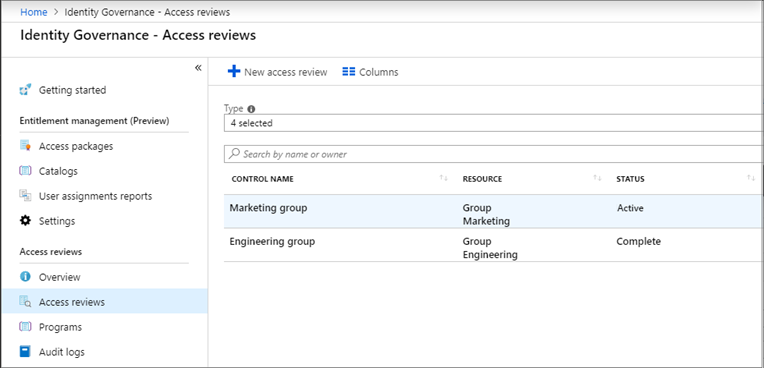Click the Programs icon
The height and width of the screenshot is (368, 764).
click(x=25, y=327)
